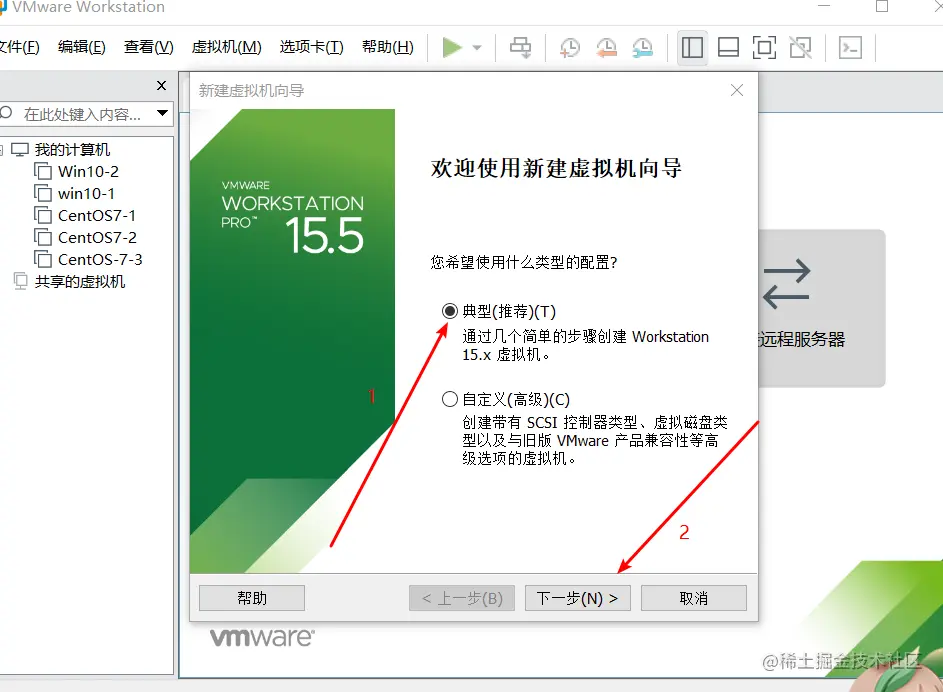Click the revert to snapshot icon
This screenshot has height=692, width=943.
606,47
